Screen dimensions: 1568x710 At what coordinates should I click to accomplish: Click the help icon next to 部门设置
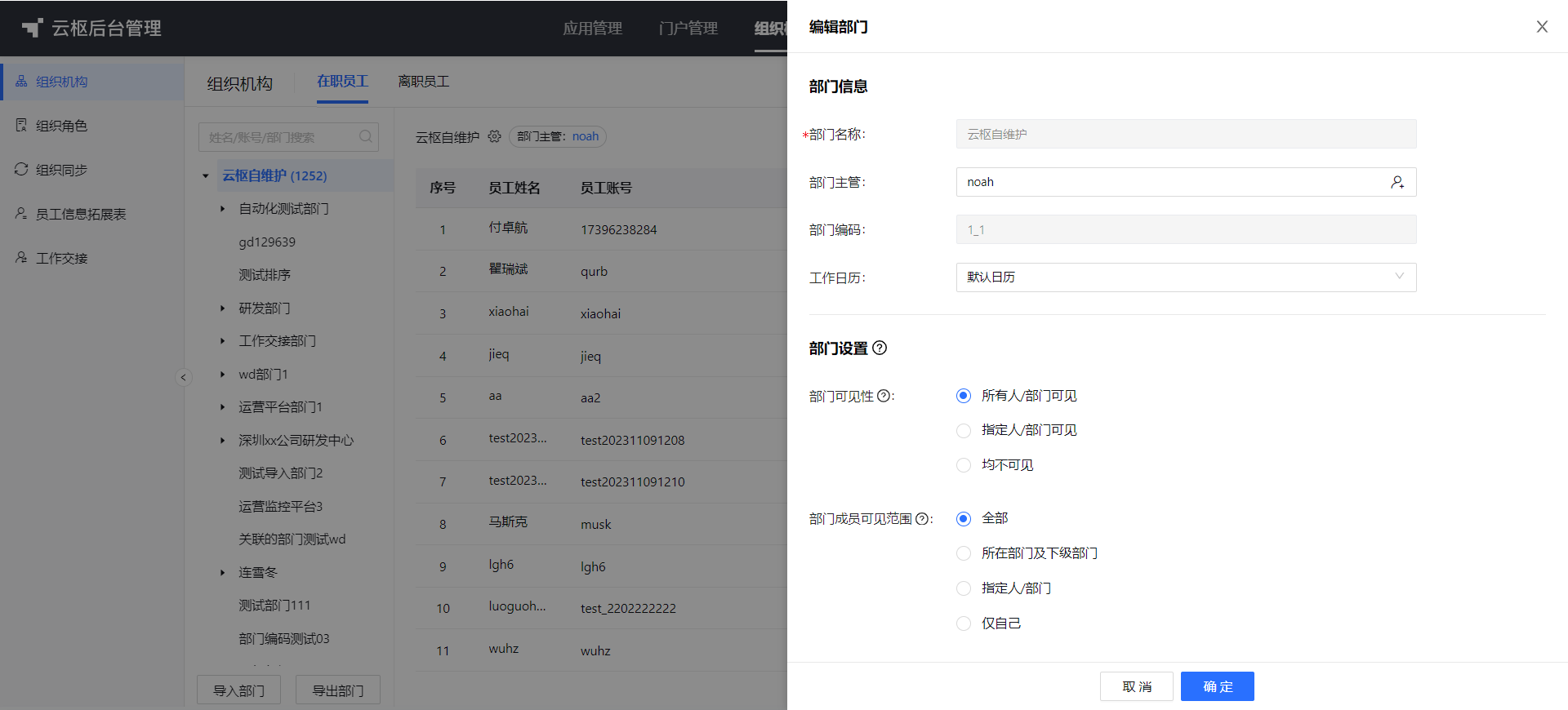880,348
